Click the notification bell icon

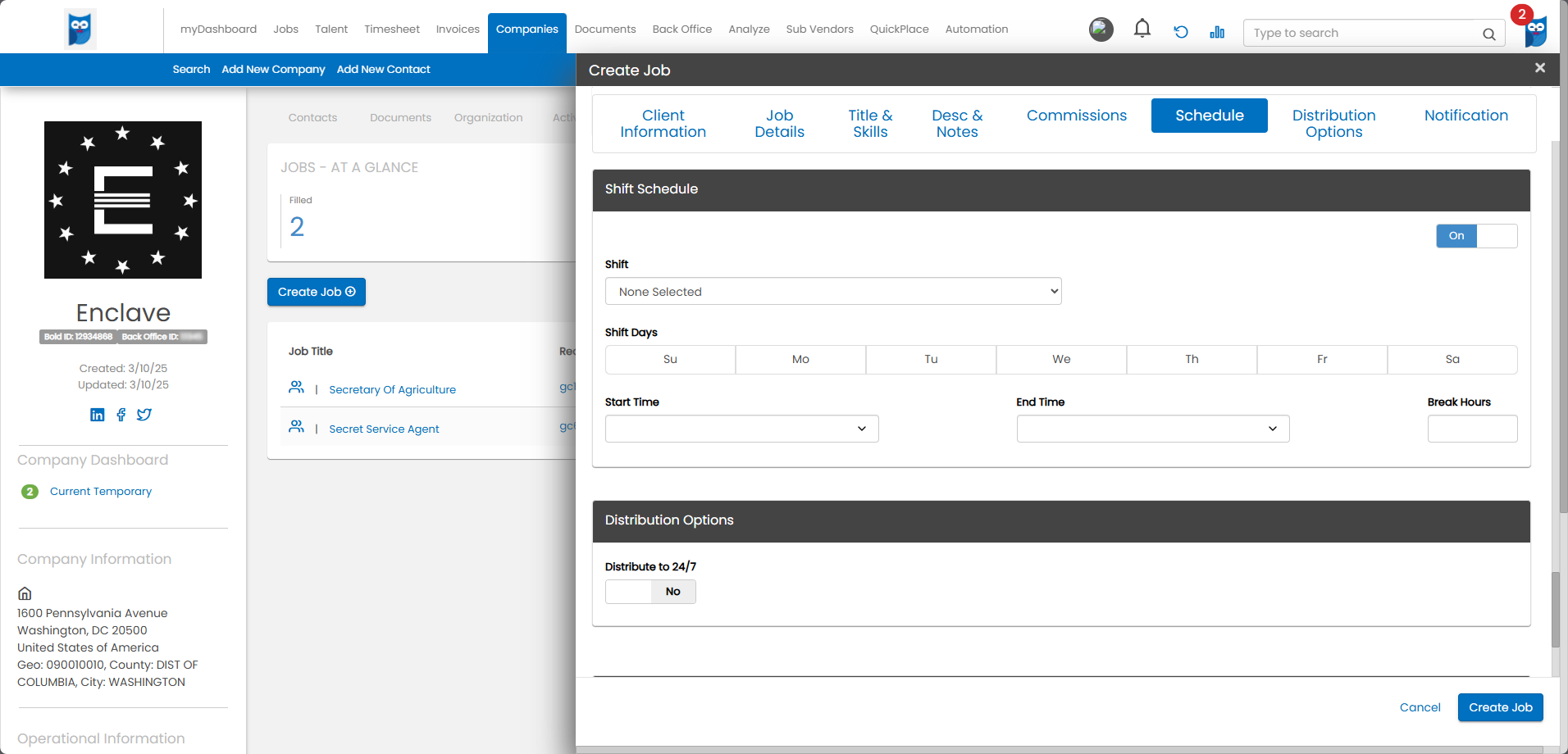pos(1142,30)
